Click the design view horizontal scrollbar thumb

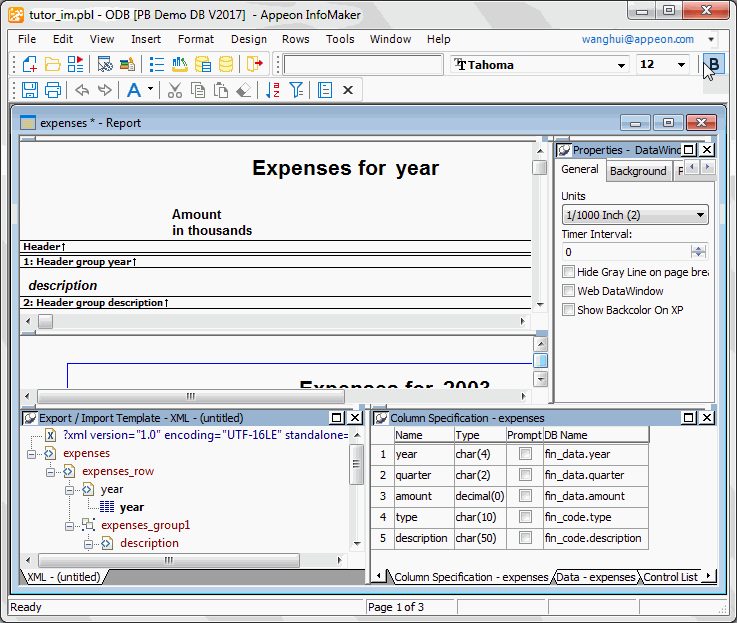(x=46, y=322)
